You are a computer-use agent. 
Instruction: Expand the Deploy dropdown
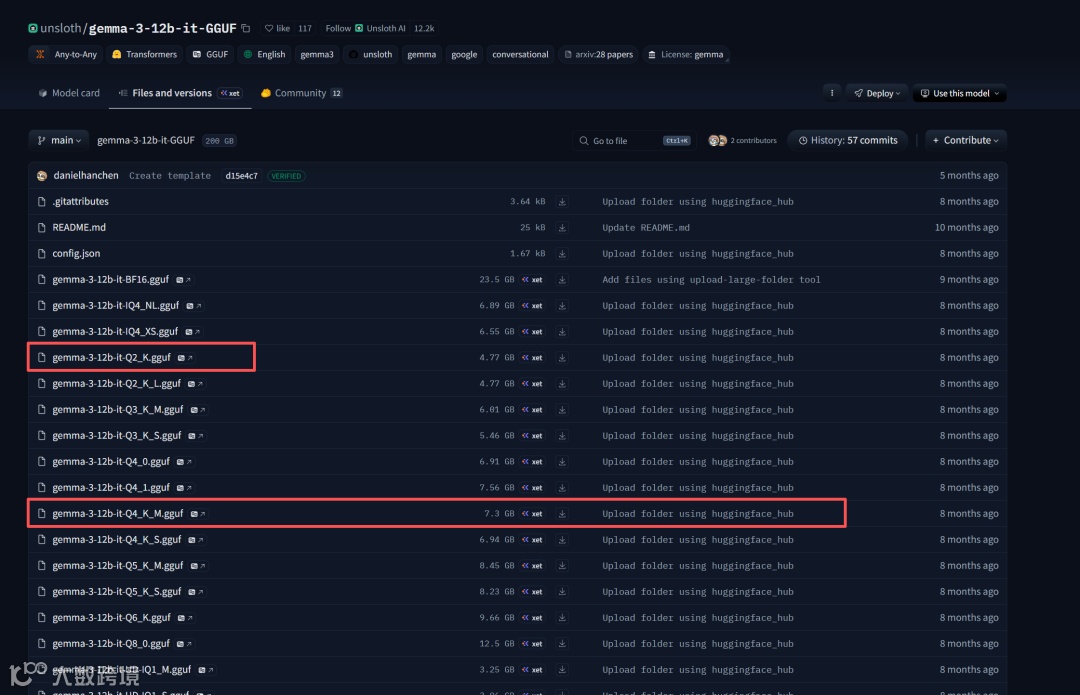(877, 93)
